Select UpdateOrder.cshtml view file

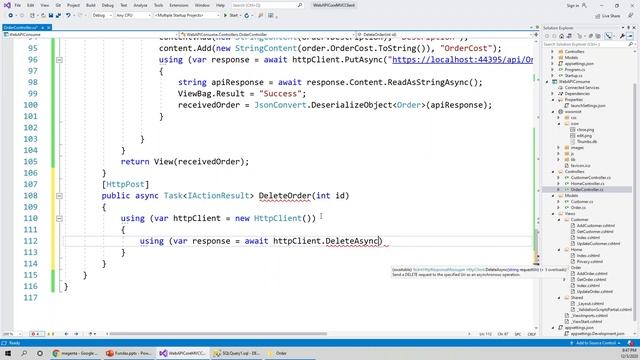pos(594,292)
